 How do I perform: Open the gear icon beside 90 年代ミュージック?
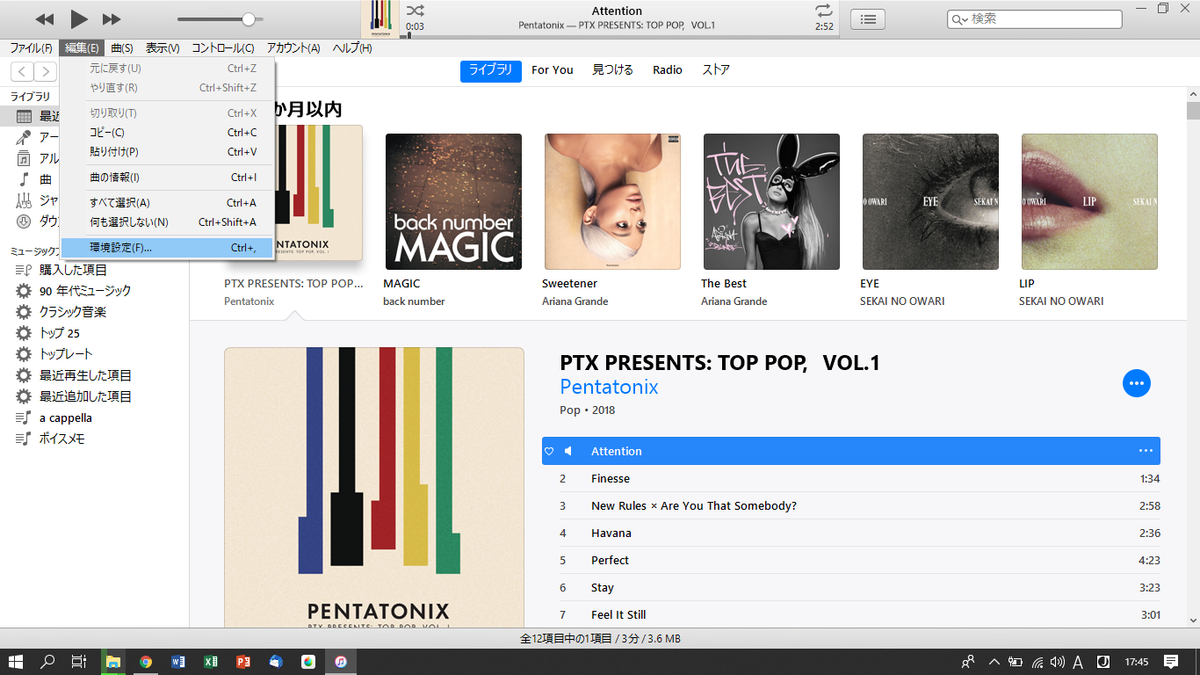[x=24, y=291]
